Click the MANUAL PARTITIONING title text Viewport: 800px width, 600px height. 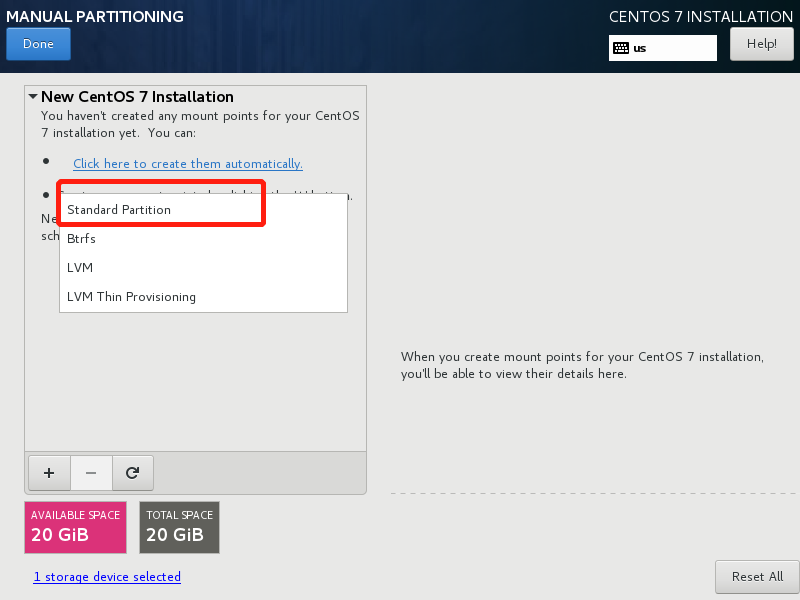(x=95, y=16)
